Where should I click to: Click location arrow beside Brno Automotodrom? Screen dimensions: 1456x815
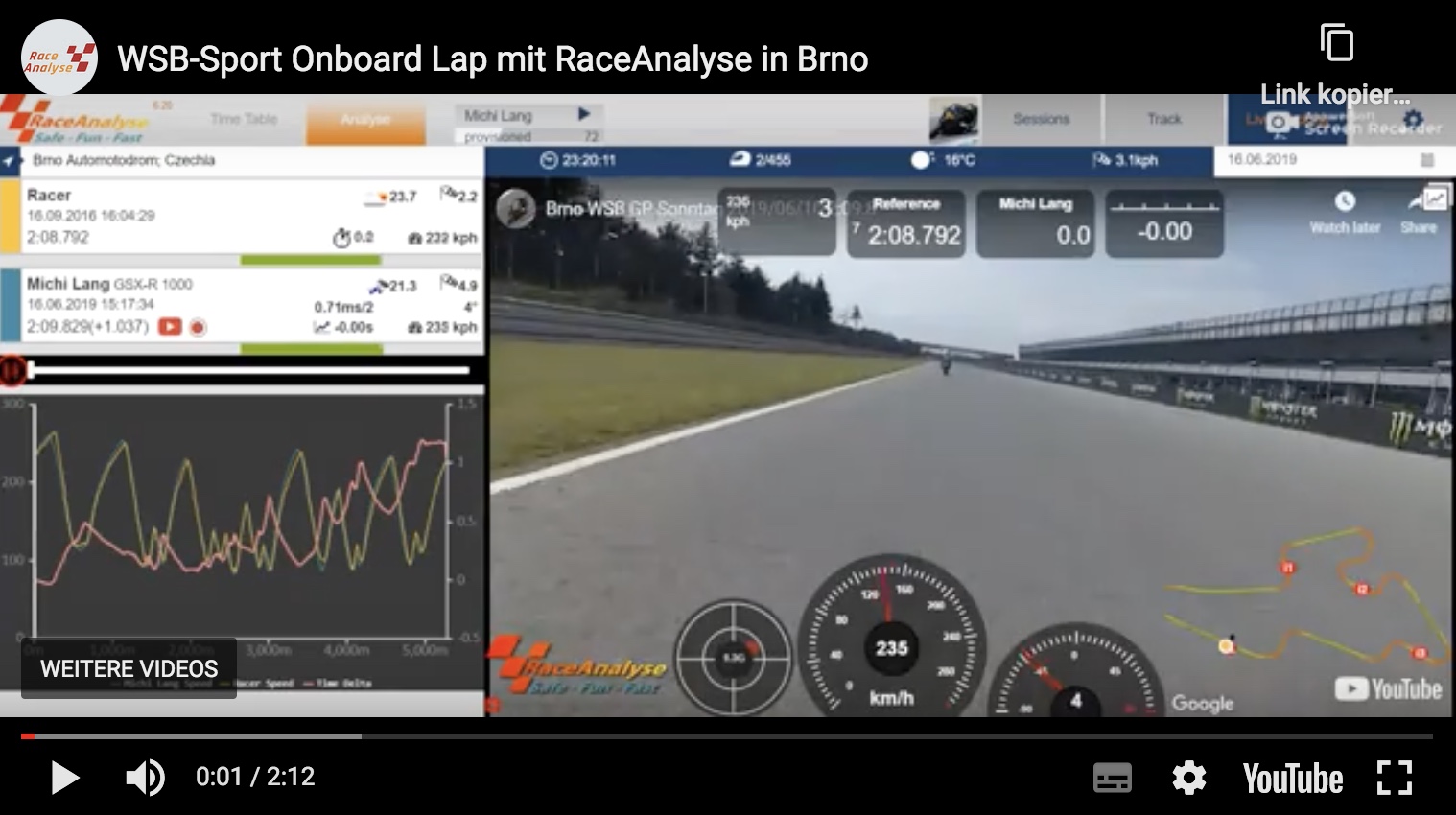pos(11,160)
